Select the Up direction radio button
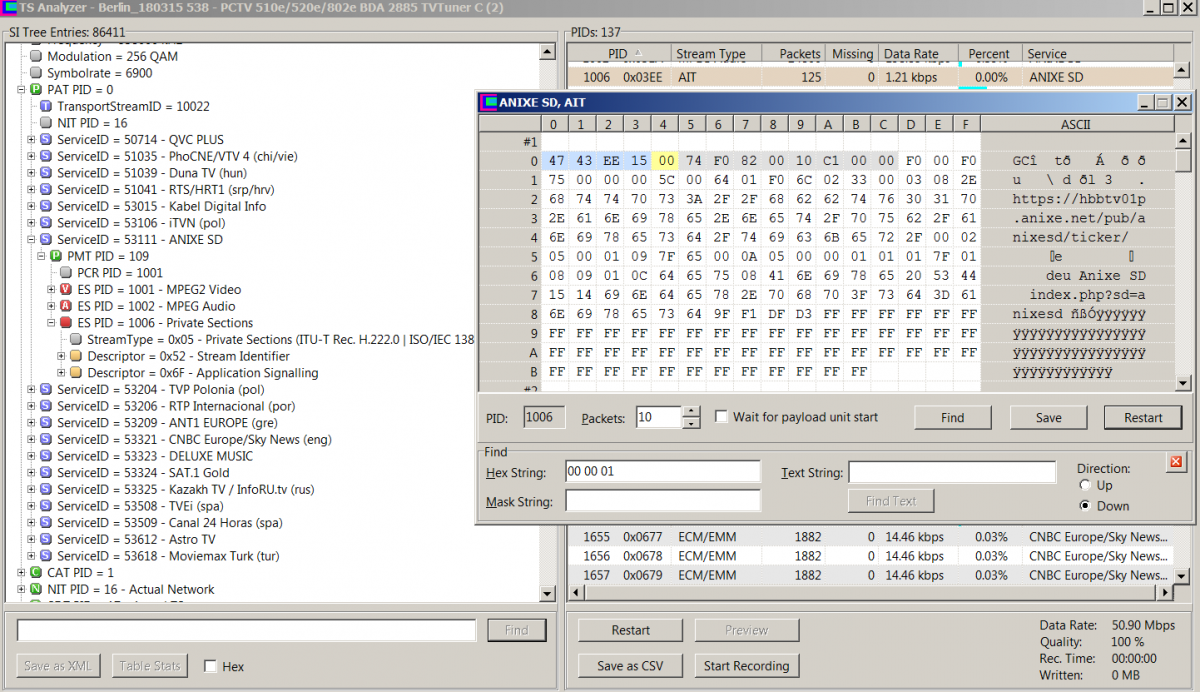 1085,486
